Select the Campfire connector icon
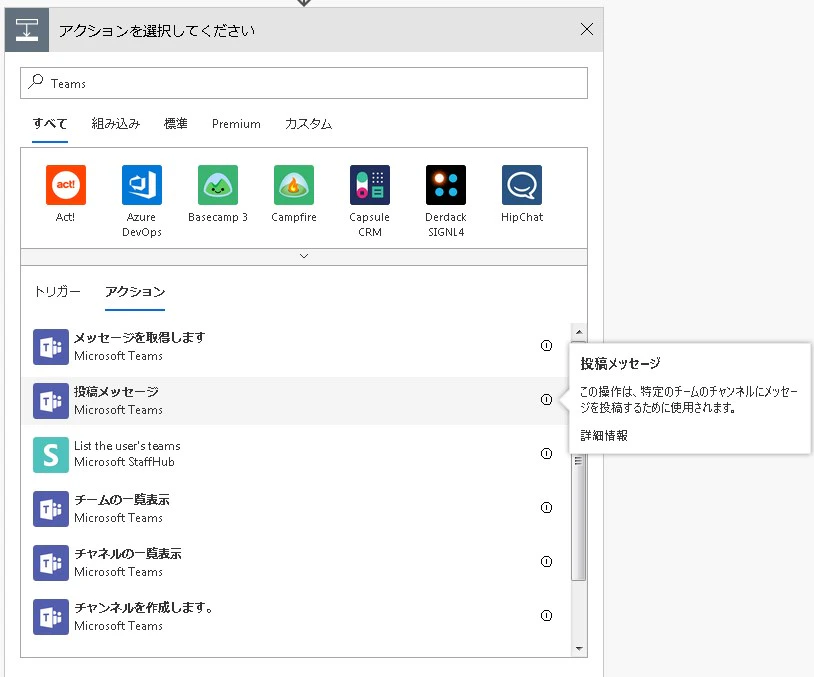814x677 pixels. pyautogui.click(x=294, y=185)
